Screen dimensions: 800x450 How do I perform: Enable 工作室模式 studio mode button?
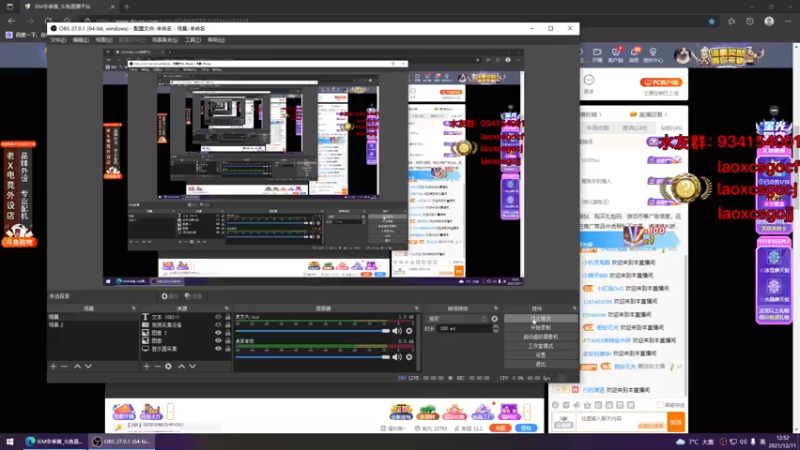tap(541, 346)
